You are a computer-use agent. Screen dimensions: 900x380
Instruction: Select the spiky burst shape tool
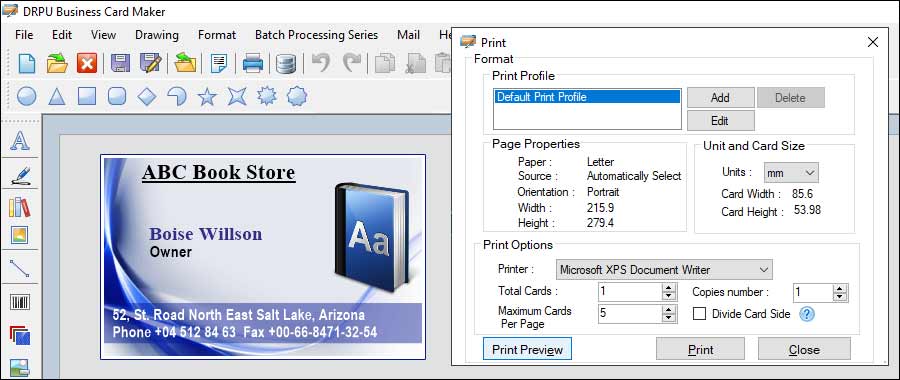[267, 96]
